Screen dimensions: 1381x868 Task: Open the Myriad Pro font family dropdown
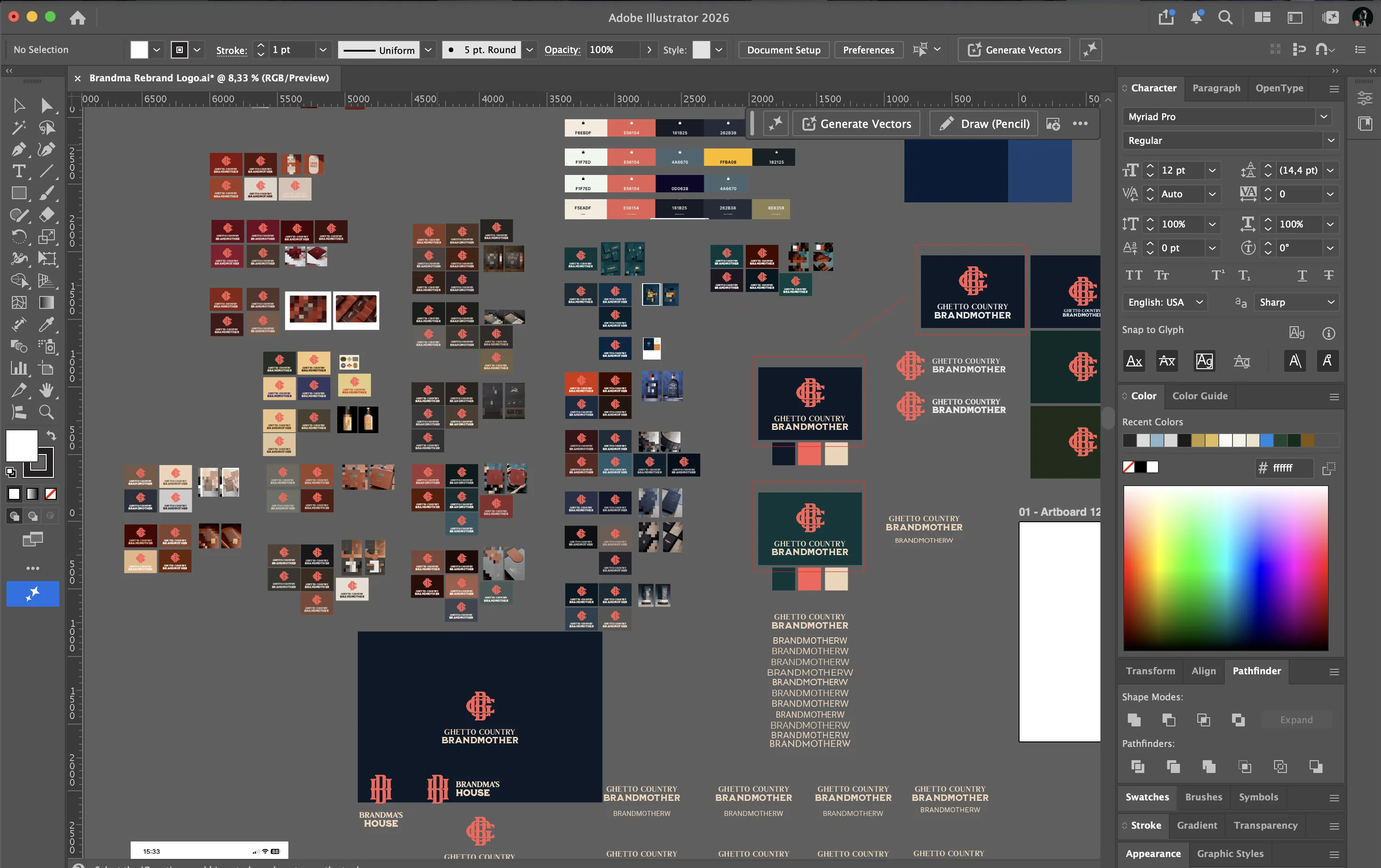1324,116
